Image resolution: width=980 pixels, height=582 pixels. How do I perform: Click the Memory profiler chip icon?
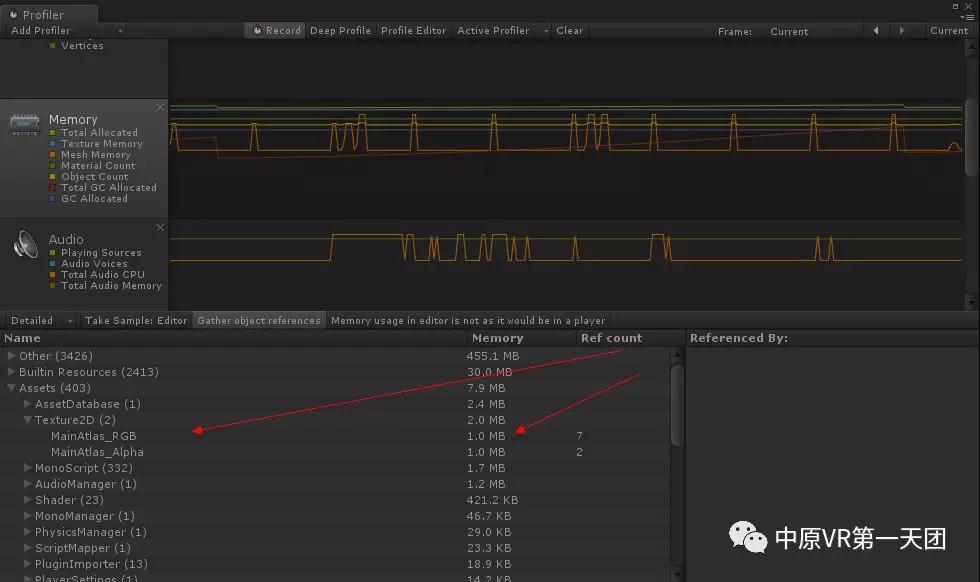(x=25, y=124)
